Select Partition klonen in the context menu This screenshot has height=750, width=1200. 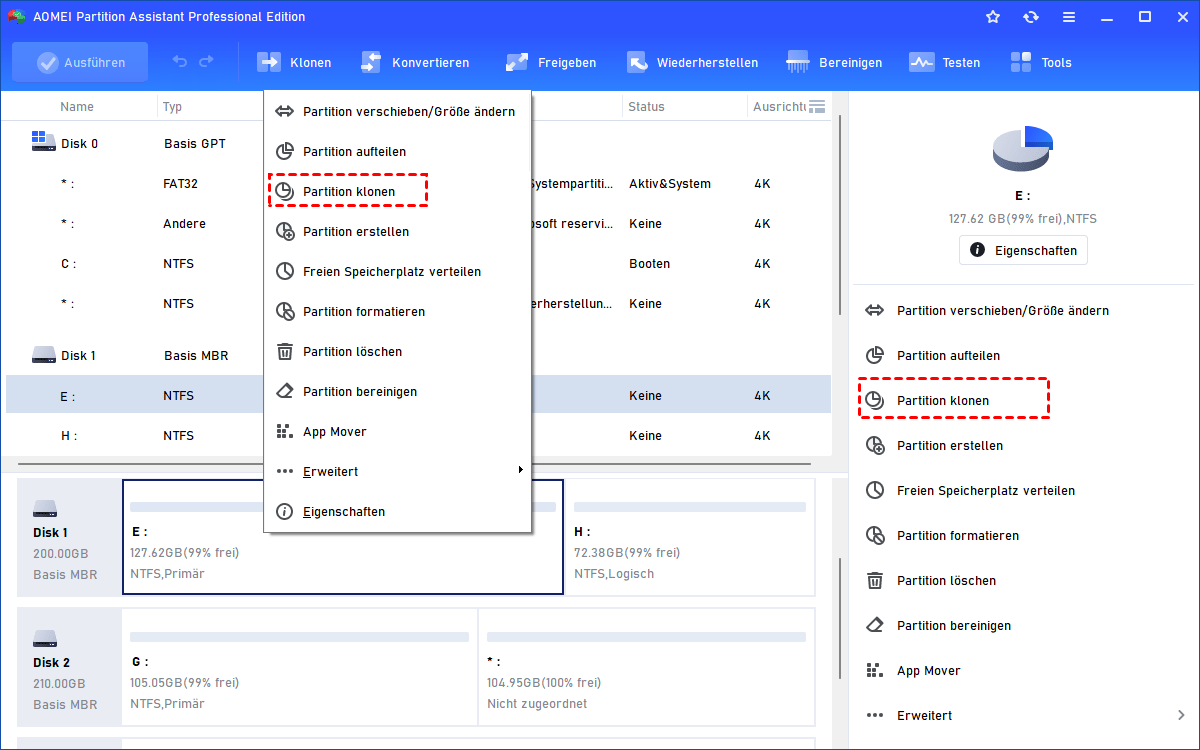pos(348,191)
